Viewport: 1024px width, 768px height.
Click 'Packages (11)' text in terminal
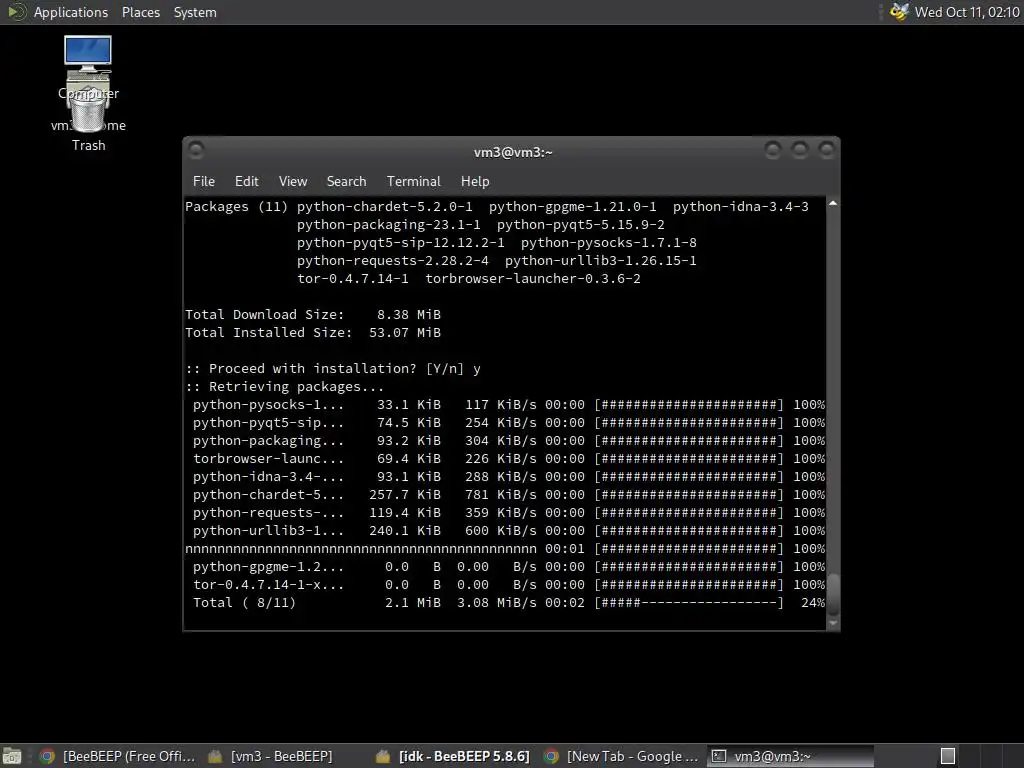(x=236, y=207)
